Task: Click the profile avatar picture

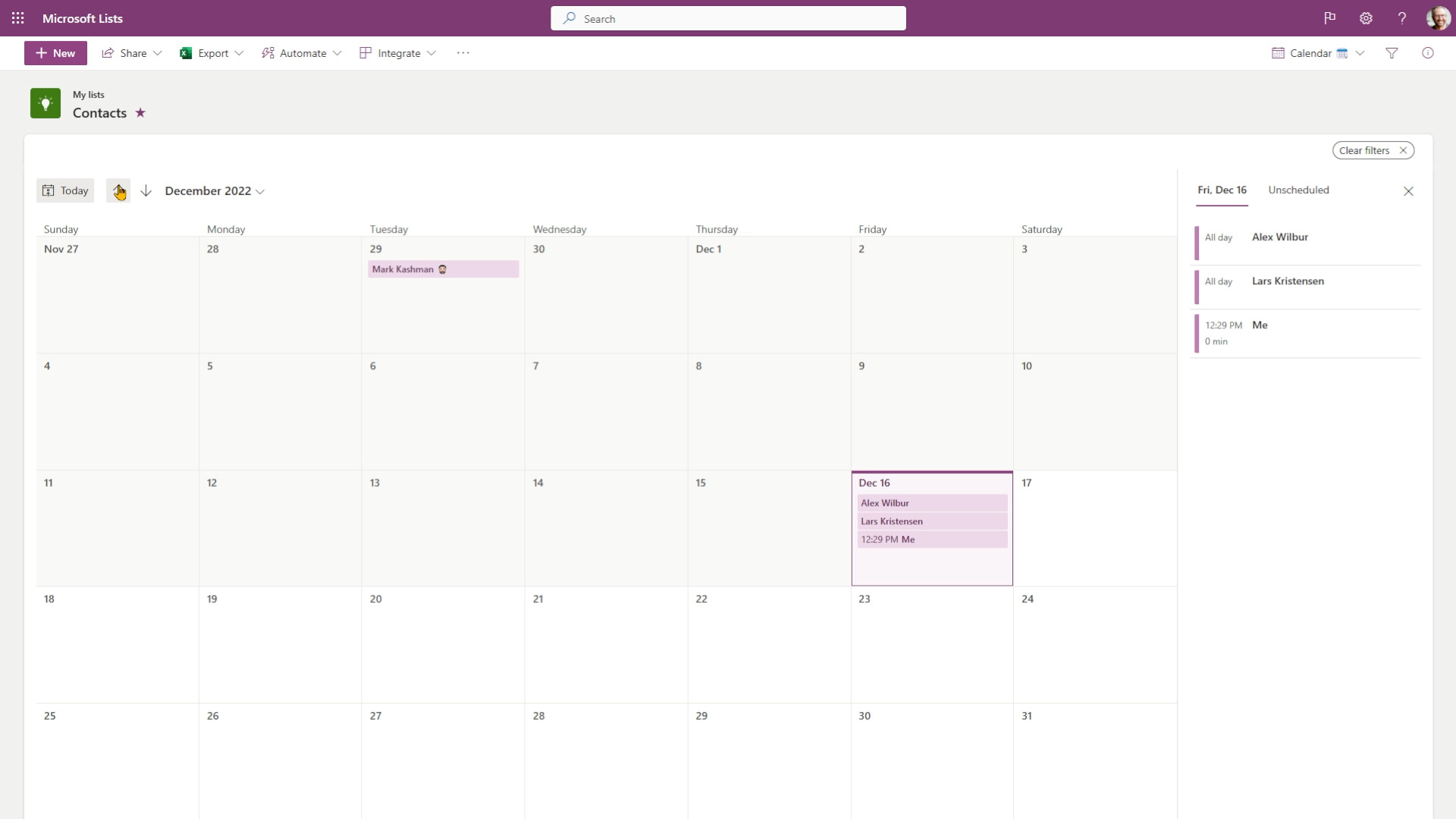Action: (x=1438, y=18)
